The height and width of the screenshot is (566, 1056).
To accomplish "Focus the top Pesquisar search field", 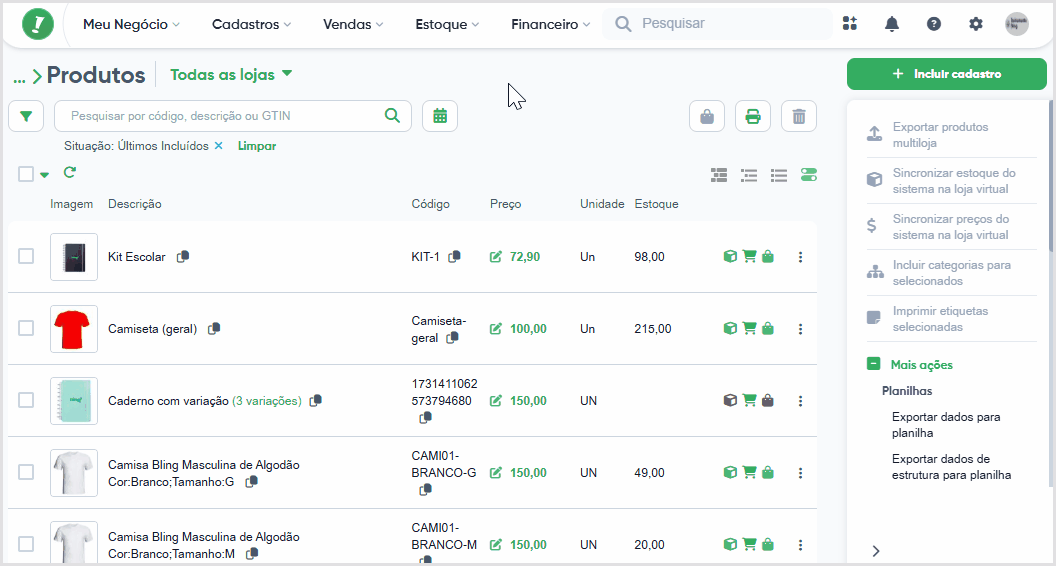I will click(x=717, y=24).
